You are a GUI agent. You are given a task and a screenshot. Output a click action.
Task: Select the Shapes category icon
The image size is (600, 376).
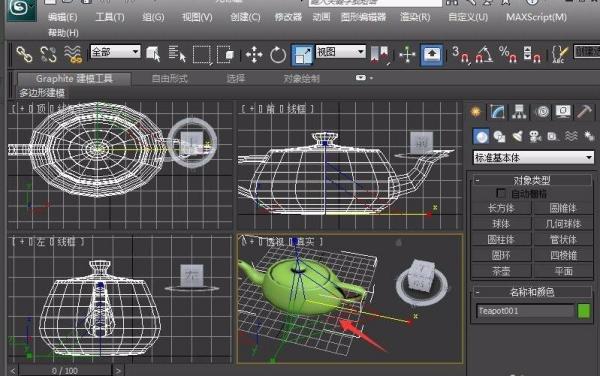[x=499, y=136]
